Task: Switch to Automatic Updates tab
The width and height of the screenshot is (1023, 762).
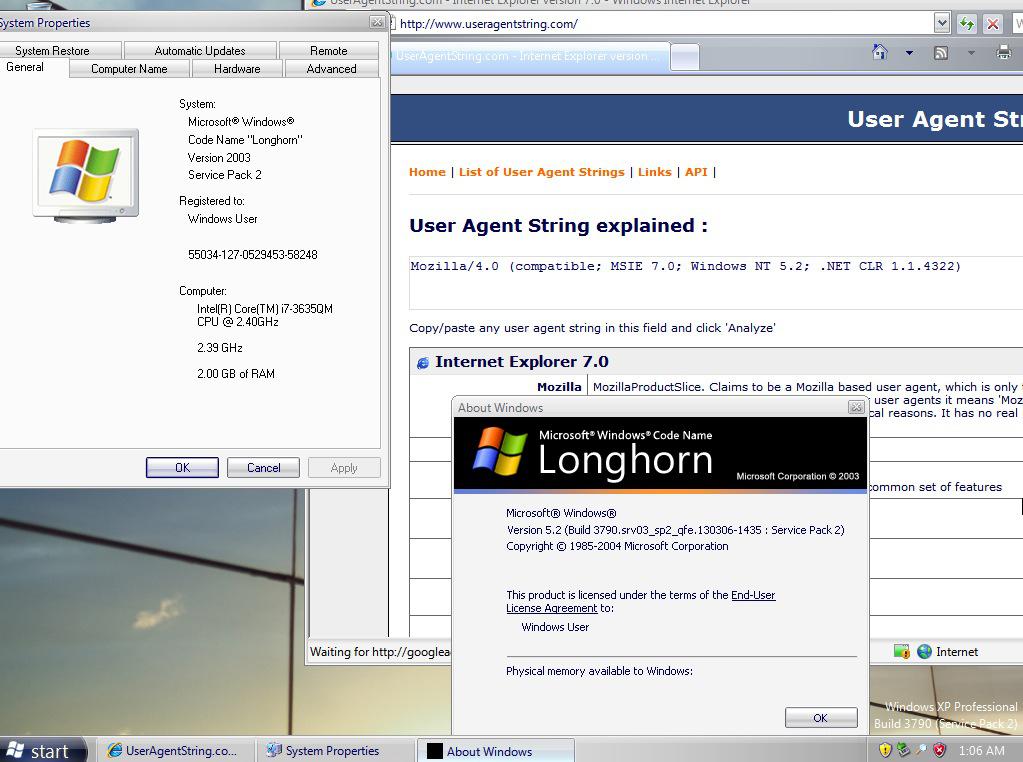Action: (x=200, y=50)
